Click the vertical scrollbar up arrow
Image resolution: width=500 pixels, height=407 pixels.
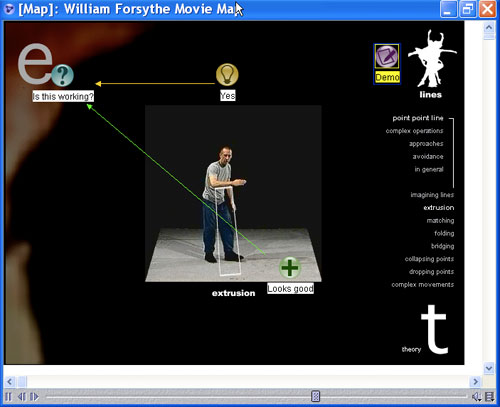coord(489,27)
